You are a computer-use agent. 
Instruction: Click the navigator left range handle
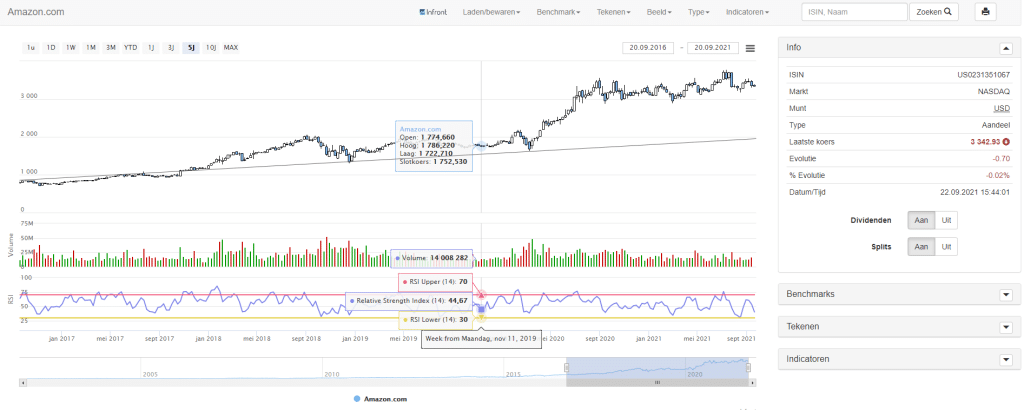567,368
